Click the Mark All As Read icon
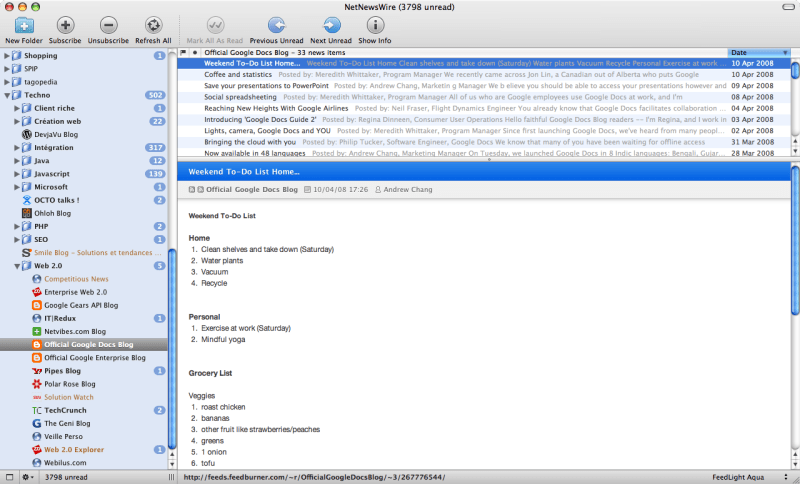This screenshot has height=484, width=800. (x=215, y=24)
